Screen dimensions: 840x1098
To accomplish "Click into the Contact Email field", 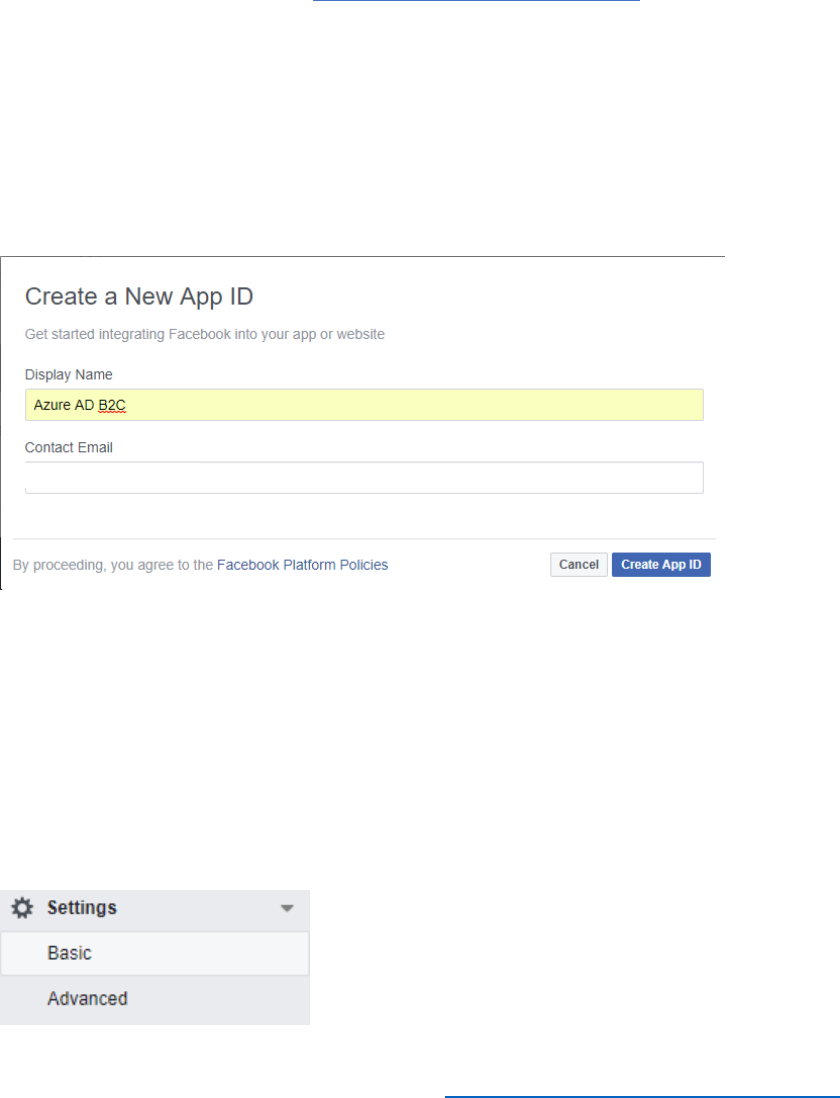I will tap(364, 478).
